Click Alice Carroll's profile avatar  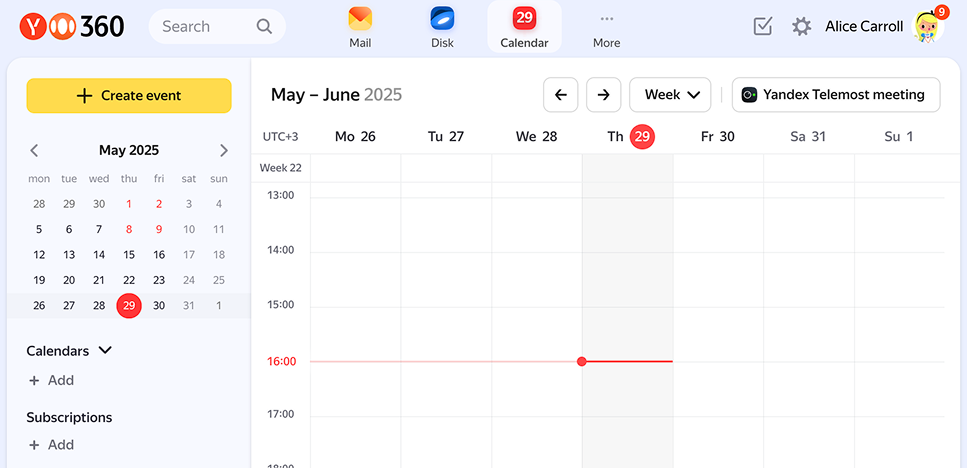[929, 27]
